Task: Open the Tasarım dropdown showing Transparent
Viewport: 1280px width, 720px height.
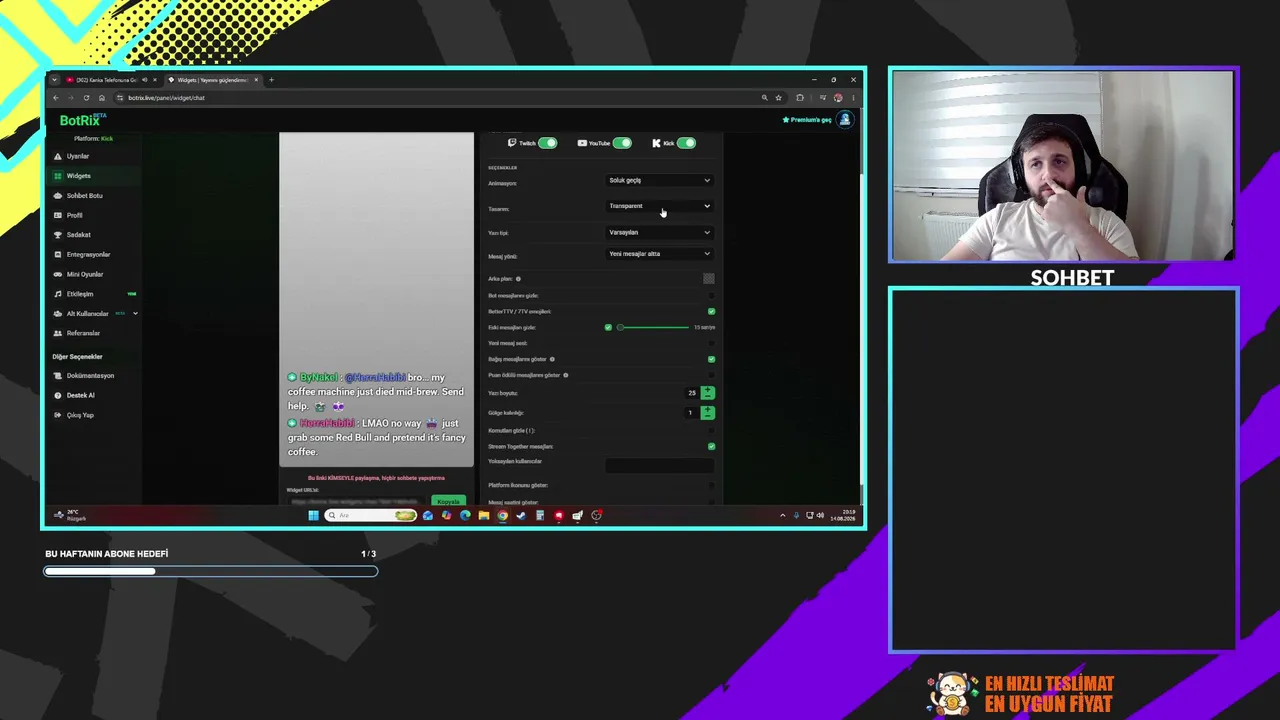Action: [x=660, y=206]
